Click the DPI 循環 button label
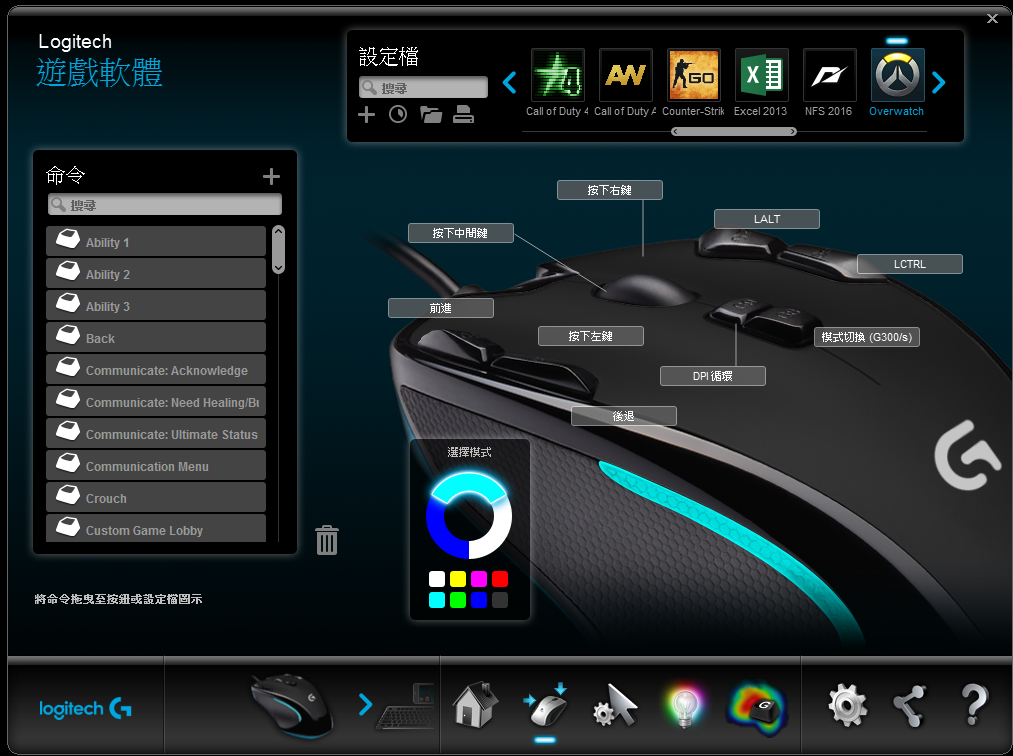The image size is (1013, 756). click(713, 376)
